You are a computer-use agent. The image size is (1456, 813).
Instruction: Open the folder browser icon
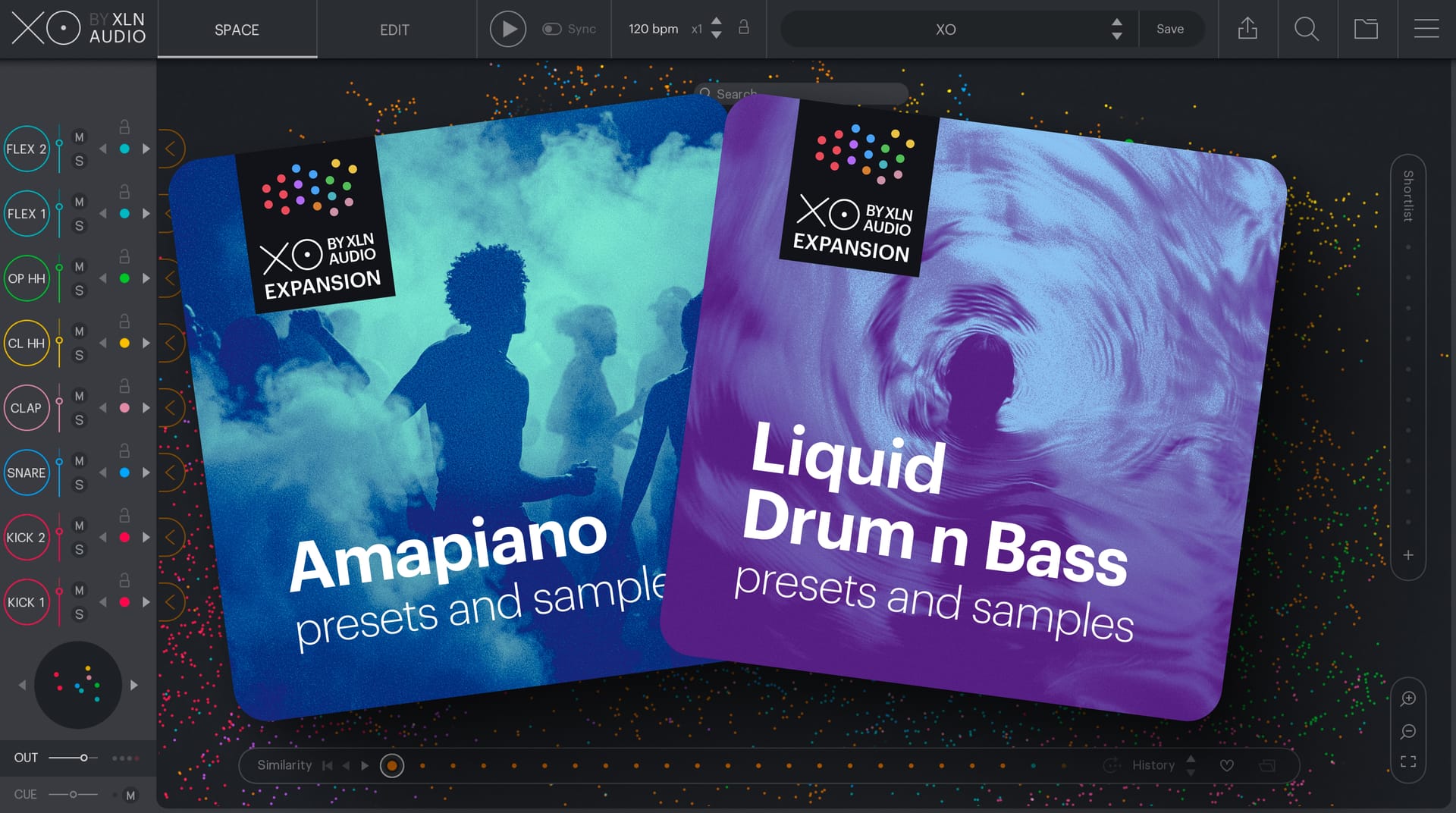[x=1367, y=29]
